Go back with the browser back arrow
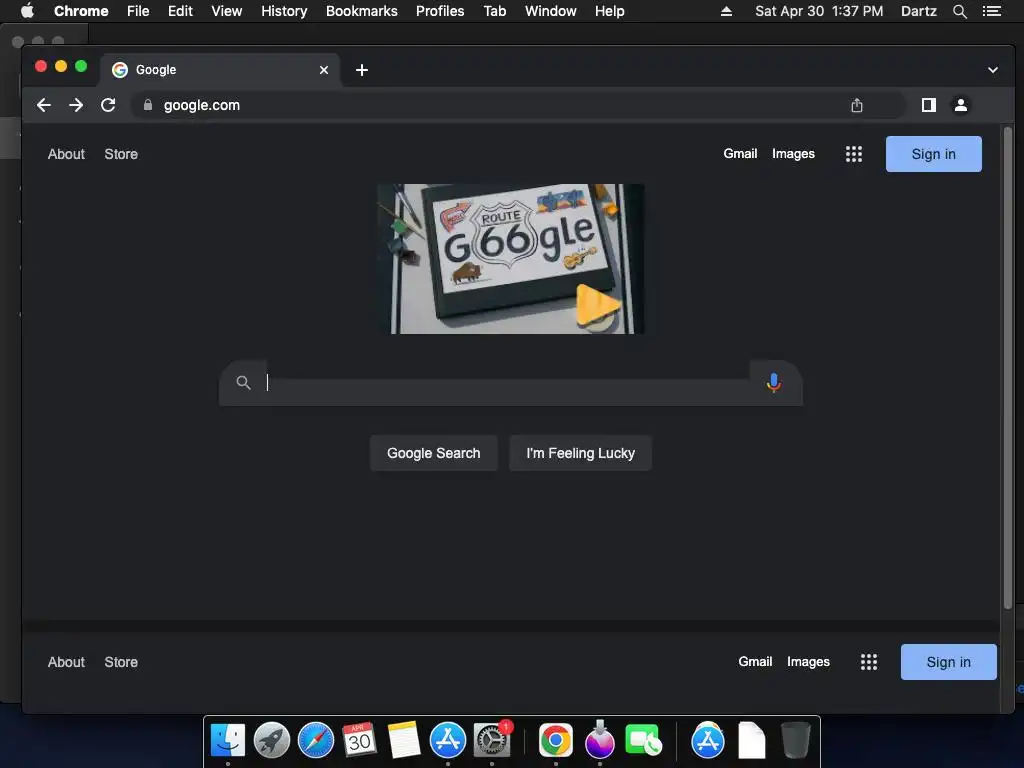The height and width of the screenshot is (768, 1024). pos(44,105)
